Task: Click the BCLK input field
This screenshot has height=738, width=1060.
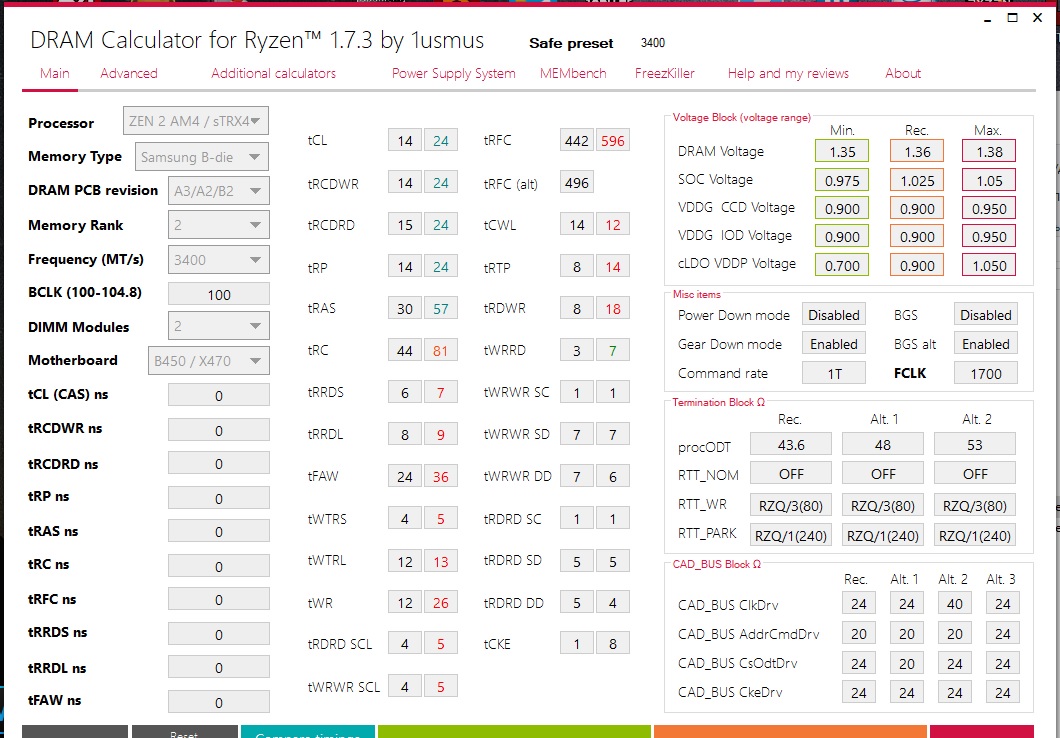Action: point(218,295)
